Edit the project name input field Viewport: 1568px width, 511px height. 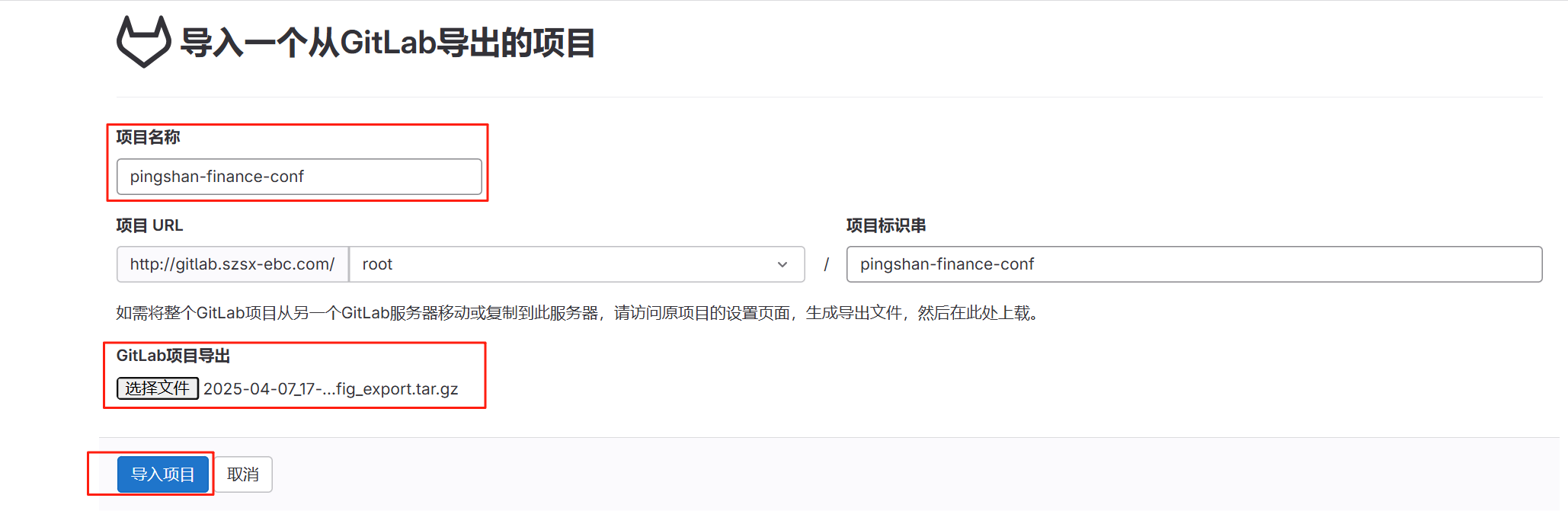[x=299, y=177]
